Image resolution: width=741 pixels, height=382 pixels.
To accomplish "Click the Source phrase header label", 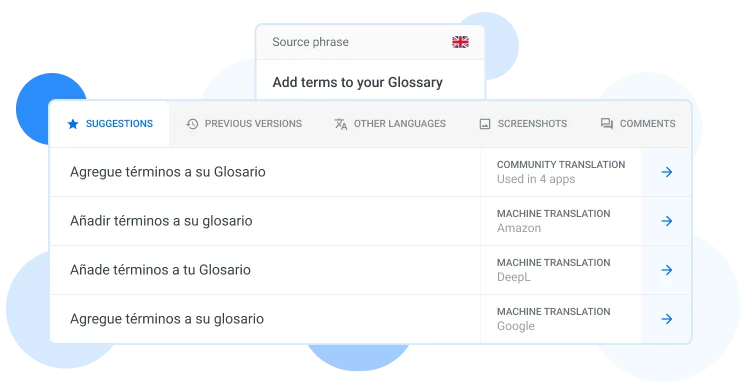I will point(310,42).
